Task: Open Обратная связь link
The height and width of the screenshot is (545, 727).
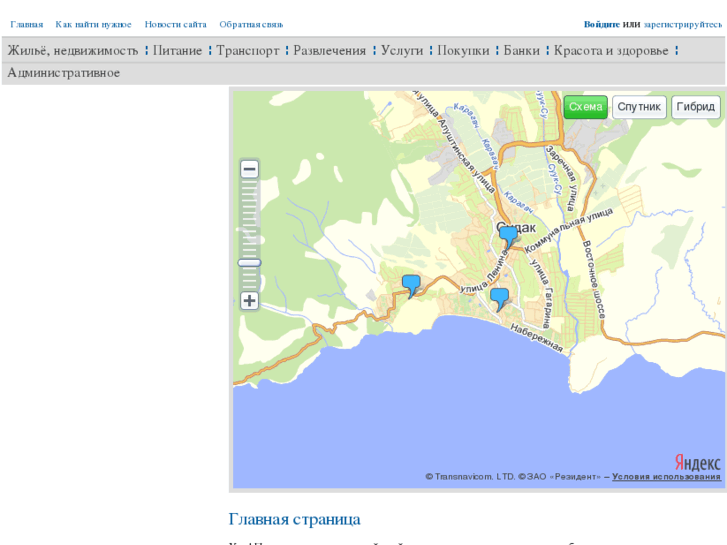Action: (251, 25)
